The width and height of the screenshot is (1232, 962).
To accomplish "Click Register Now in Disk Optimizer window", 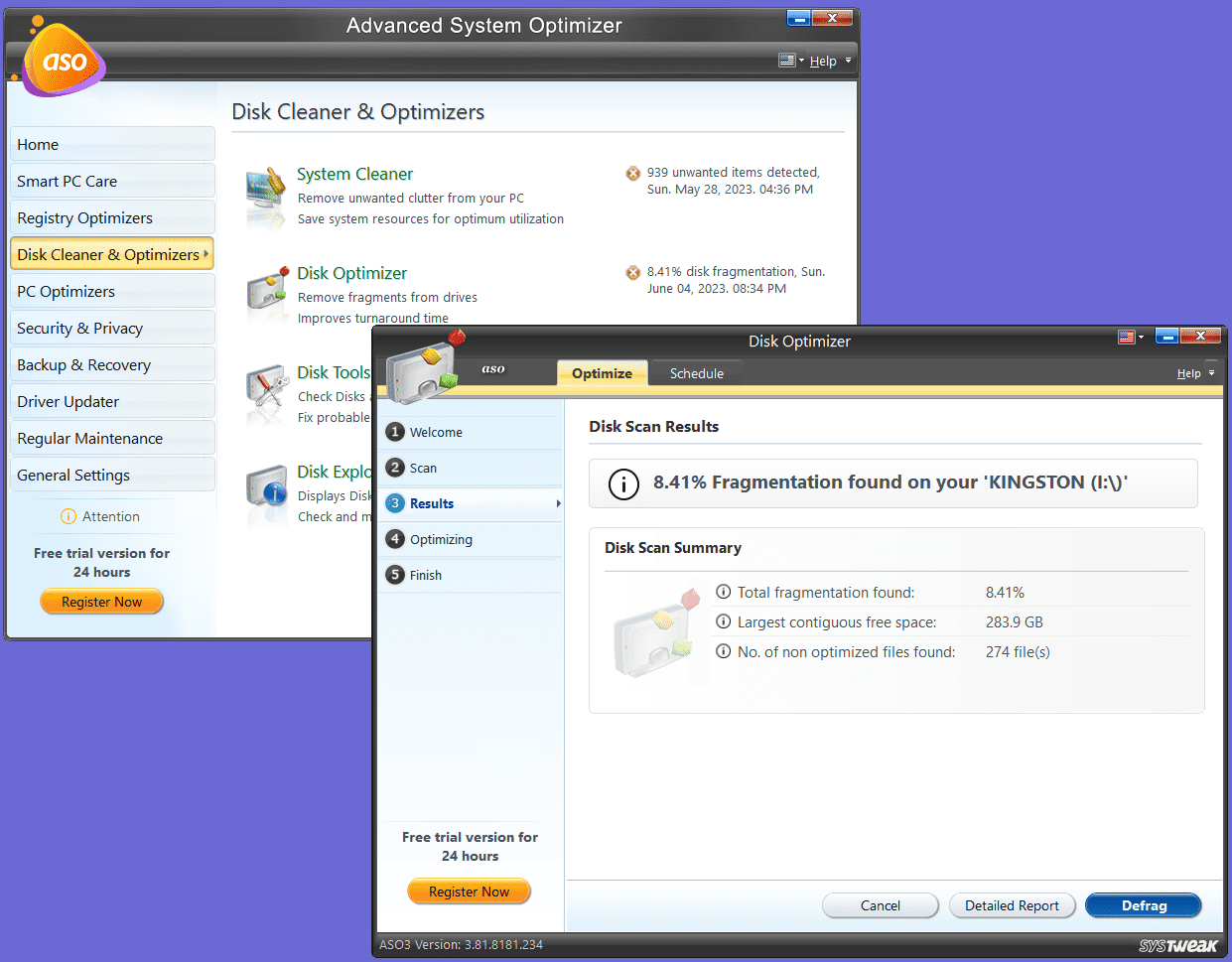I will (x=469, y=892).
